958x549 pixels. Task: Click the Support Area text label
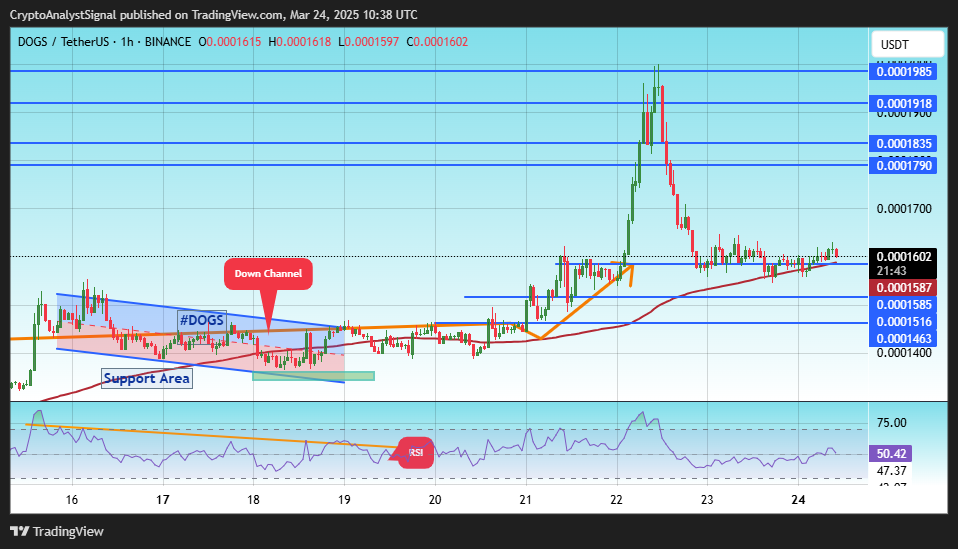[x=147, y=379]
